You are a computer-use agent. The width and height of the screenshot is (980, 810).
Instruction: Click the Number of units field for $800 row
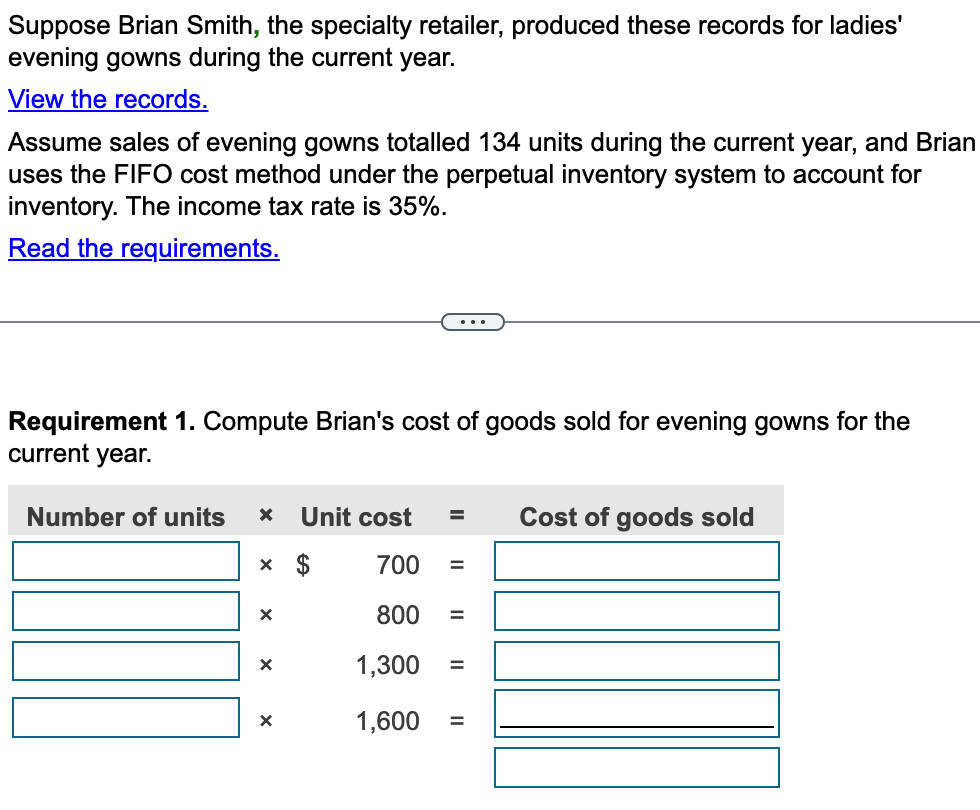(125, 610)
